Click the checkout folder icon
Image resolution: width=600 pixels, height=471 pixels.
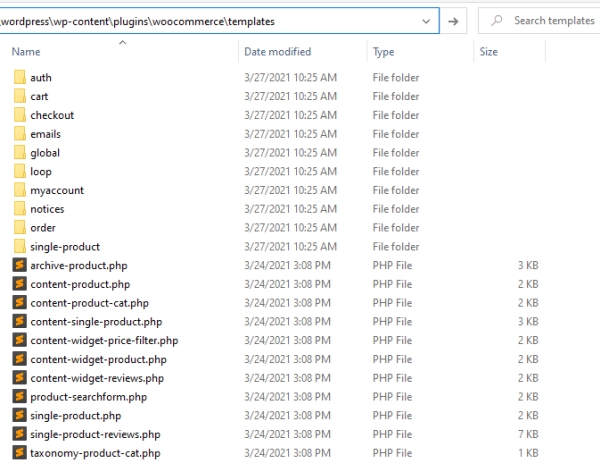[20, 114]
